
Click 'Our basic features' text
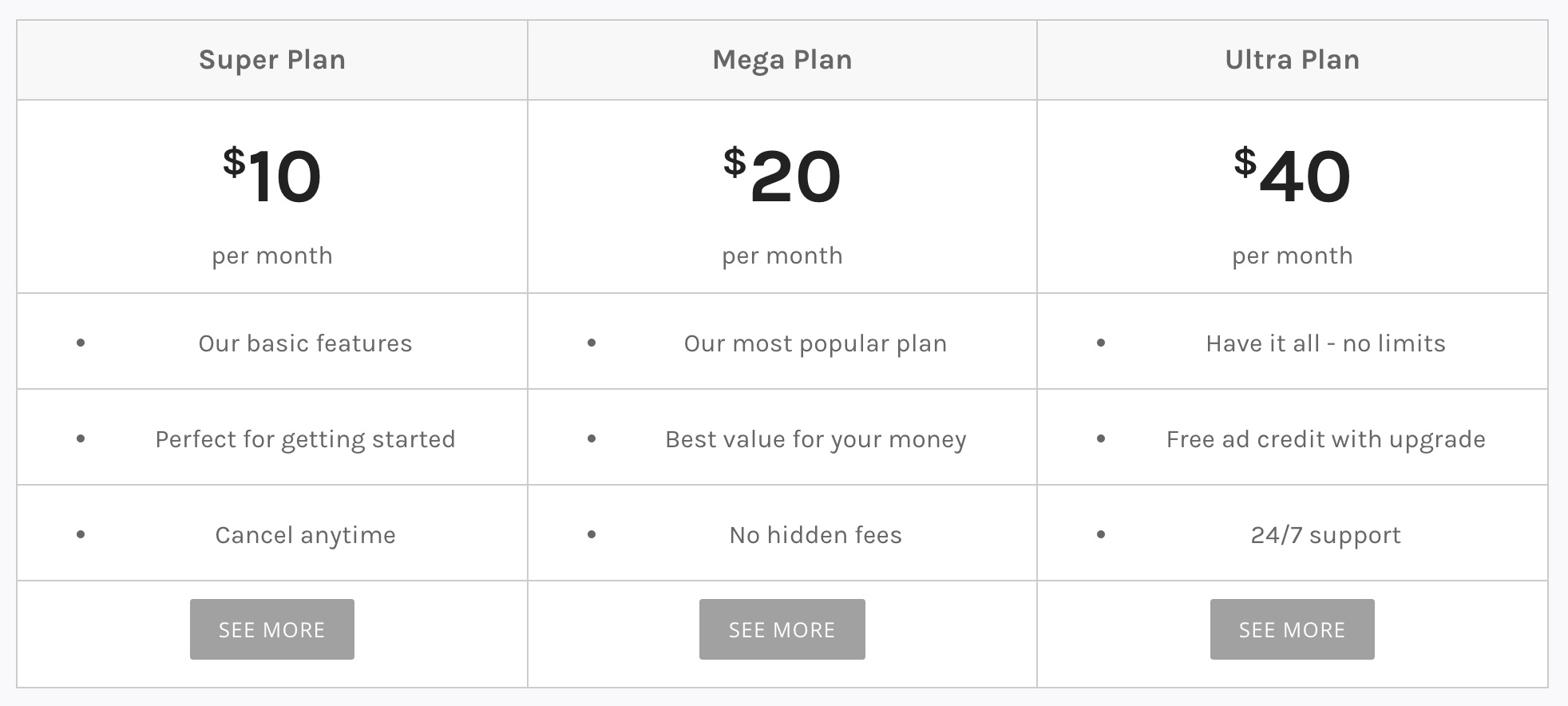tap(305, 343)
